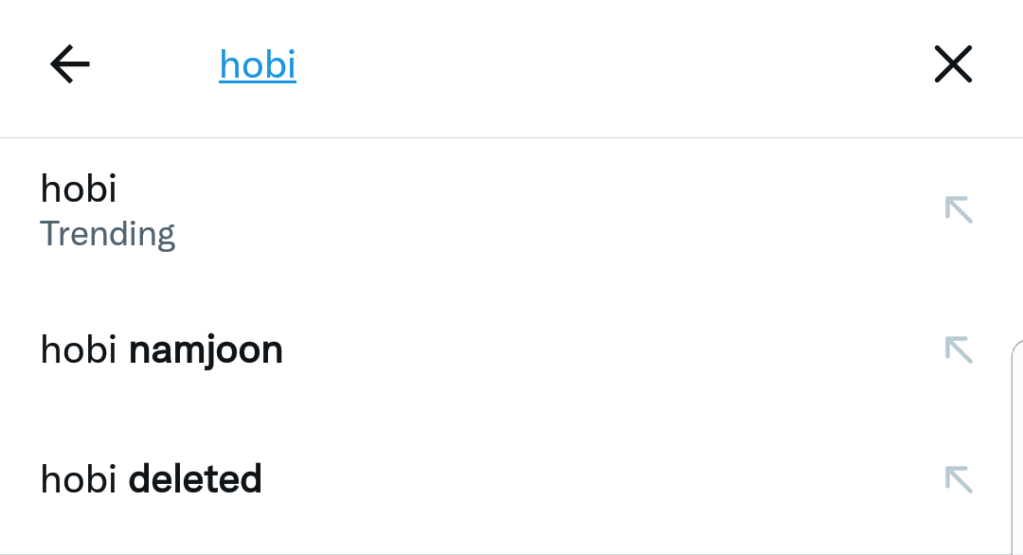The width and height of the screenshot is (1023, 555).
Task: Click the bold word 'deleted'
Action: tap(195, 479)
